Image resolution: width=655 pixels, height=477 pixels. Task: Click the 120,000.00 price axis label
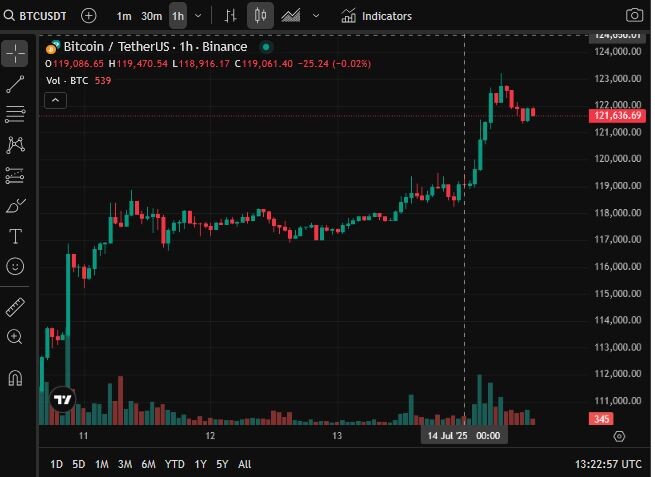pyautogui.click(x=617, y=159)
